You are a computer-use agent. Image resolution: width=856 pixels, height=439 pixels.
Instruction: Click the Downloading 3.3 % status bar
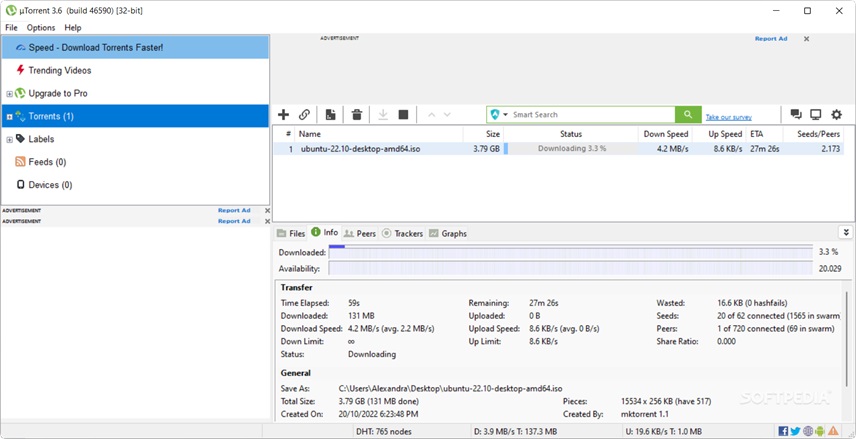pyautogui.click(x=571, y=149)
